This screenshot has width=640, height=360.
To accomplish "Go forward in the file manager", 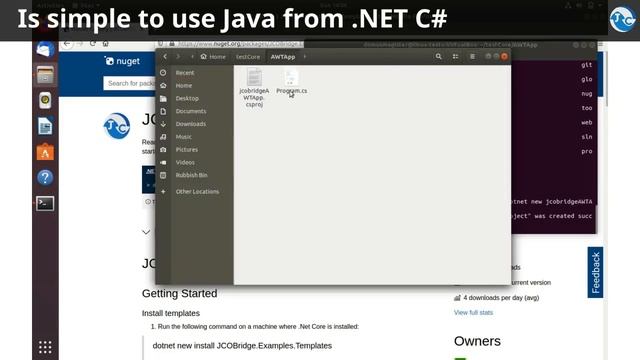I will tap(178, 57).
